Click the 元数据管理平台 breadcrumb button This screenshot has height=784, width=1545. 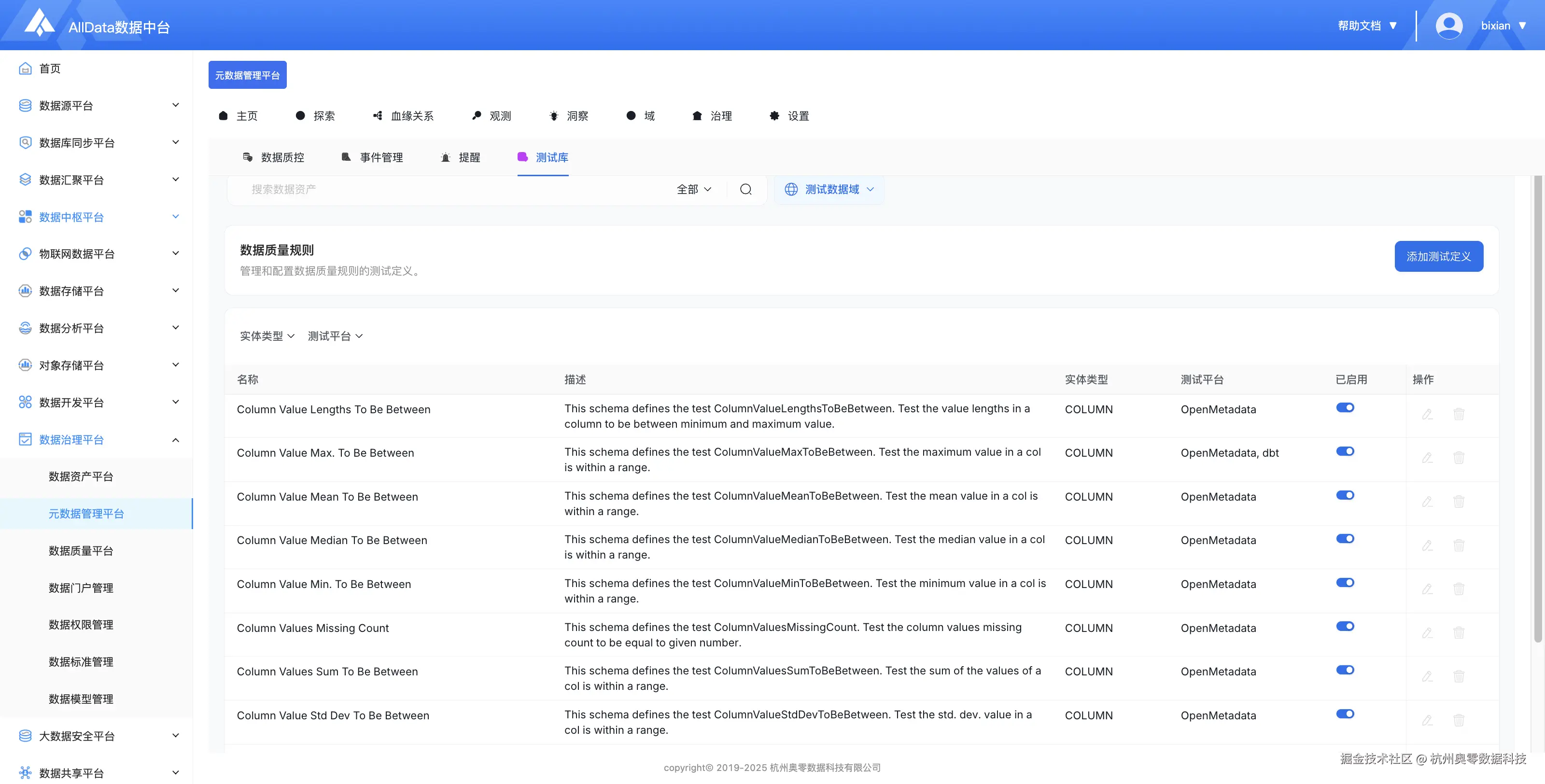coord(247,75)
